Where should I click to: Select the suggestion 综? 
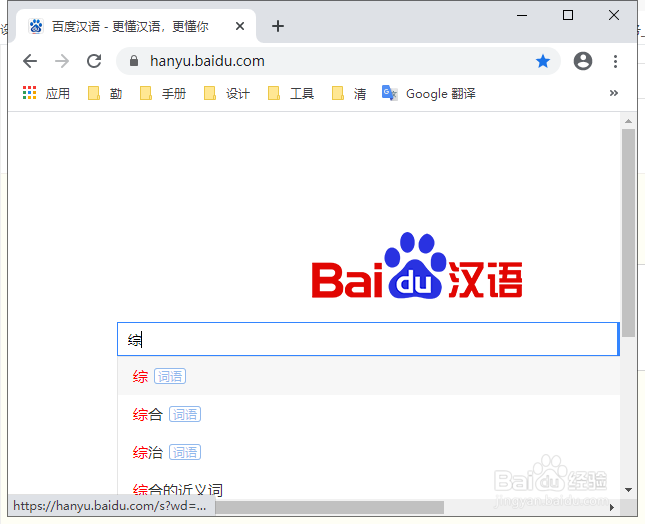point(368,376)
